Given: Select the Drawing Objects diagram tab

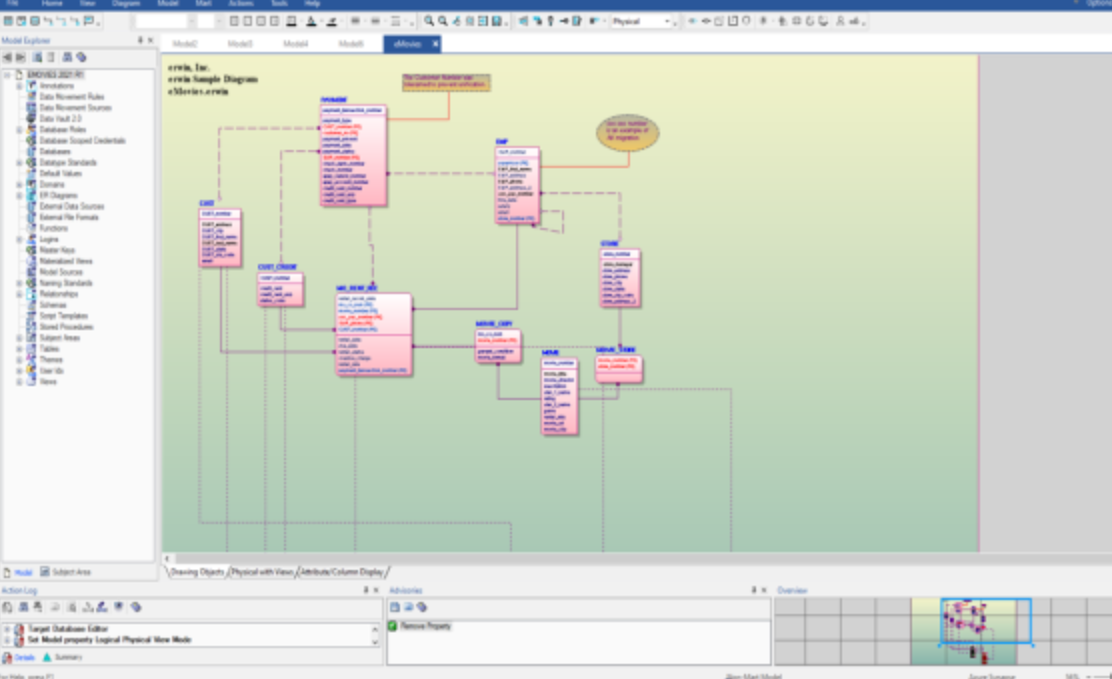Looking at the screenshot, I should tap(197, 572).
